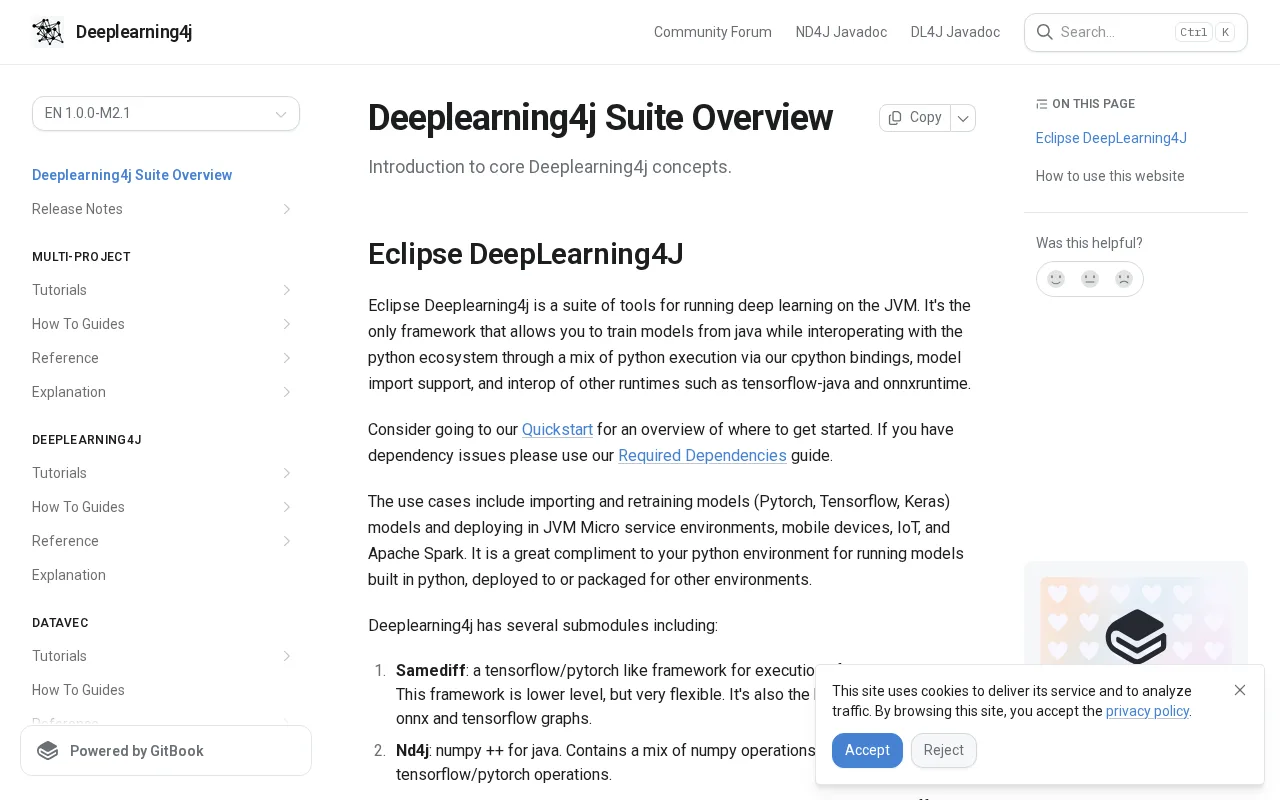Click the DATAVEC section label

pyautogui.click(x=60, y=623)
